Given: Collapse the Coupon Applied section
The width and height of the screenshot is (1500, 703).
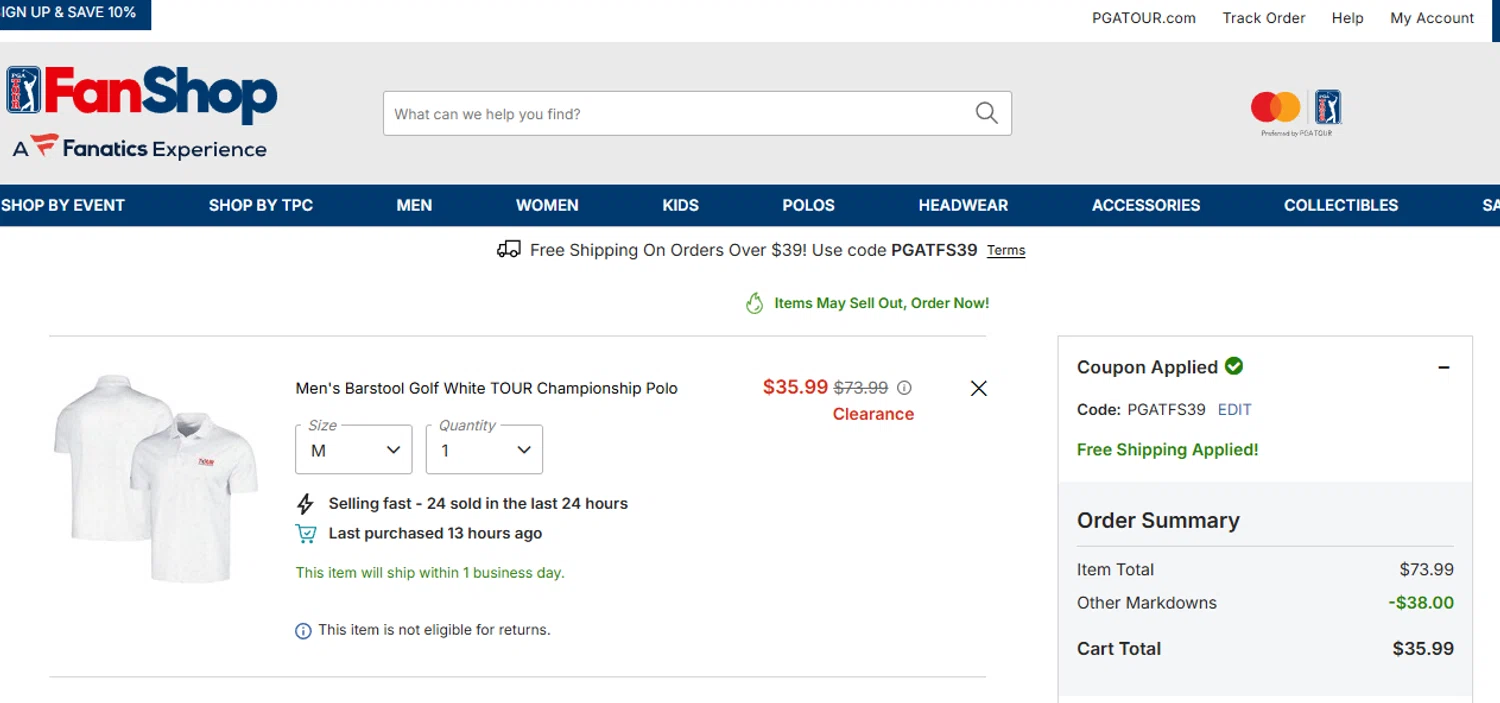Looking at the screenshot, I should (1444, 368).
